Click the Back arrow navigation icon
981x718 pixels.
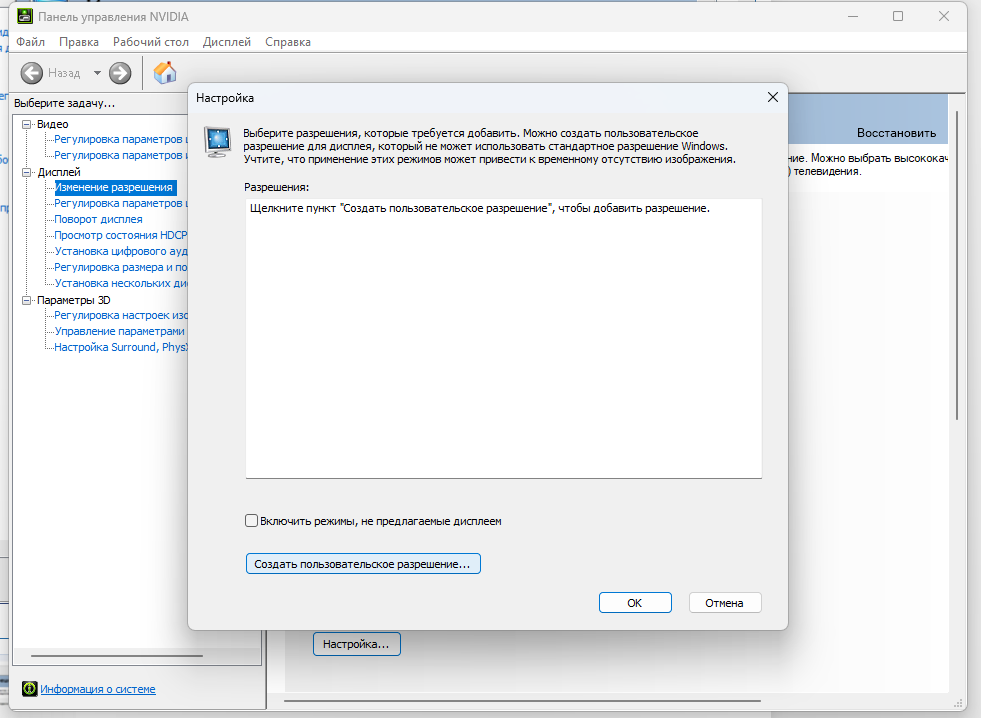click(x=32, y=73)
